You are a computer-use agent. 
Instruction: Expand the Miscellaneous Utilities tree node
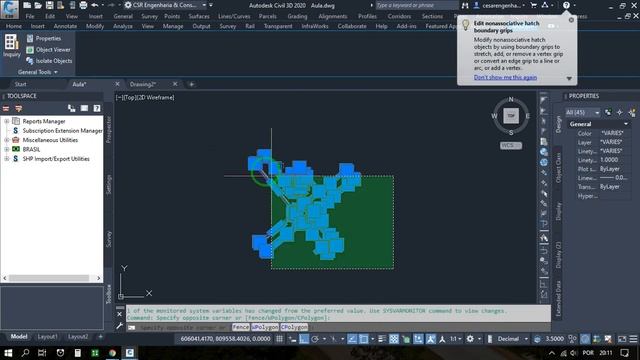tap(7, 140)
